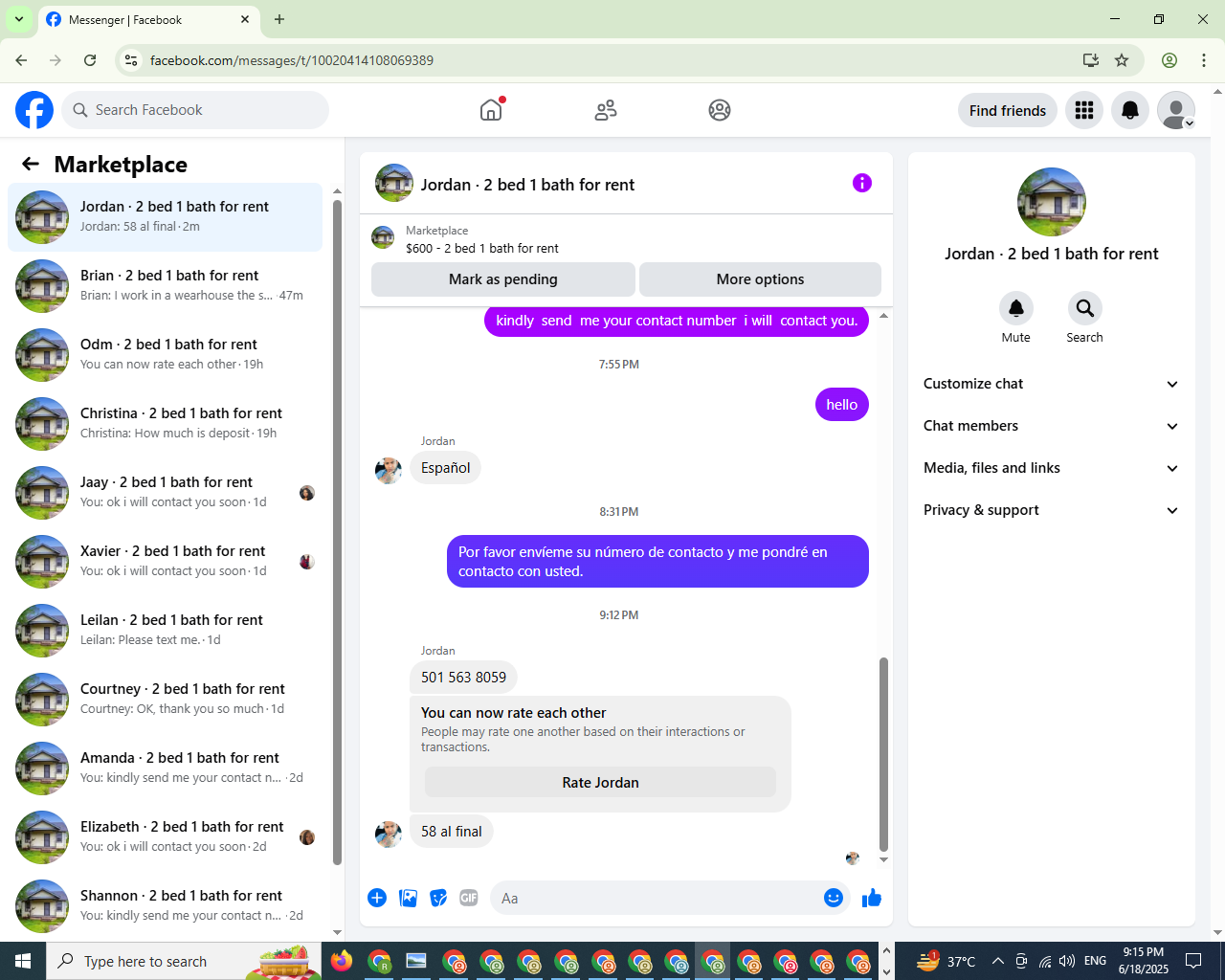Click the Windows taskbar search box
This screenshot has height=980, width=1225.
click(x=184, y=961)
